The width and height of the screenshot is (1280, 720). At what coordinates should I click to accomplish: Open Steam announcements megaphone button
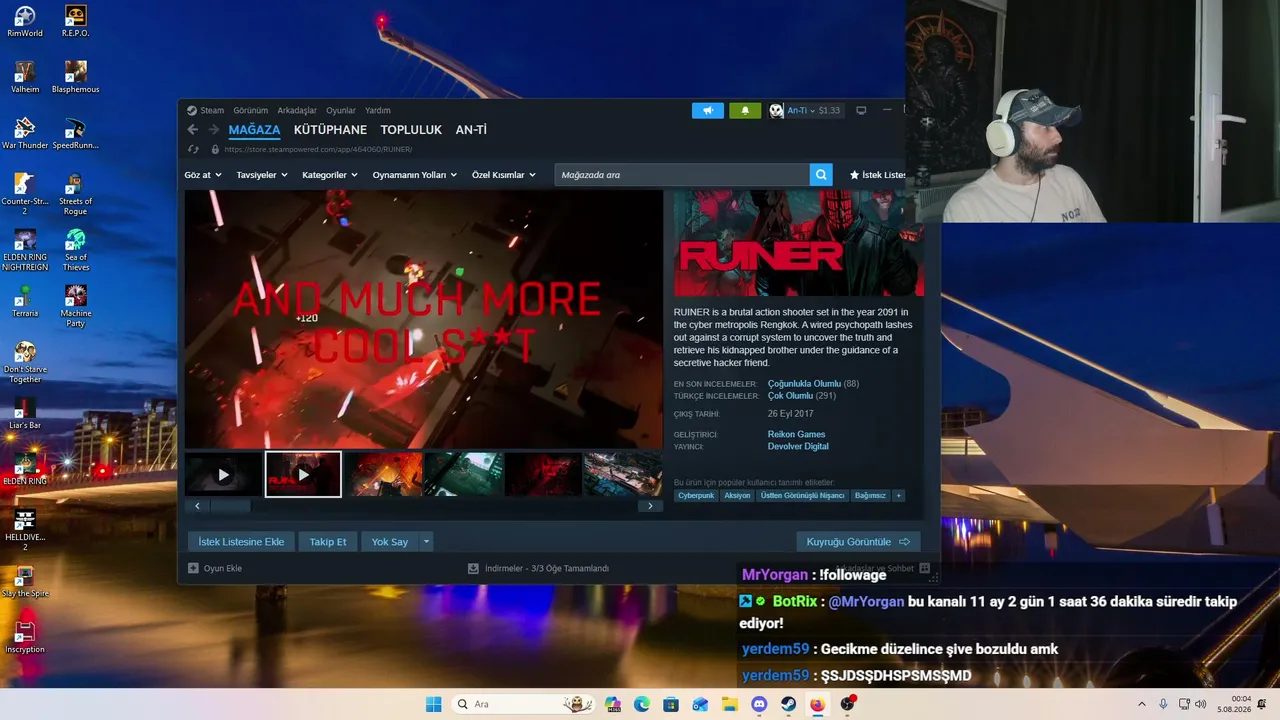(708, 110)
